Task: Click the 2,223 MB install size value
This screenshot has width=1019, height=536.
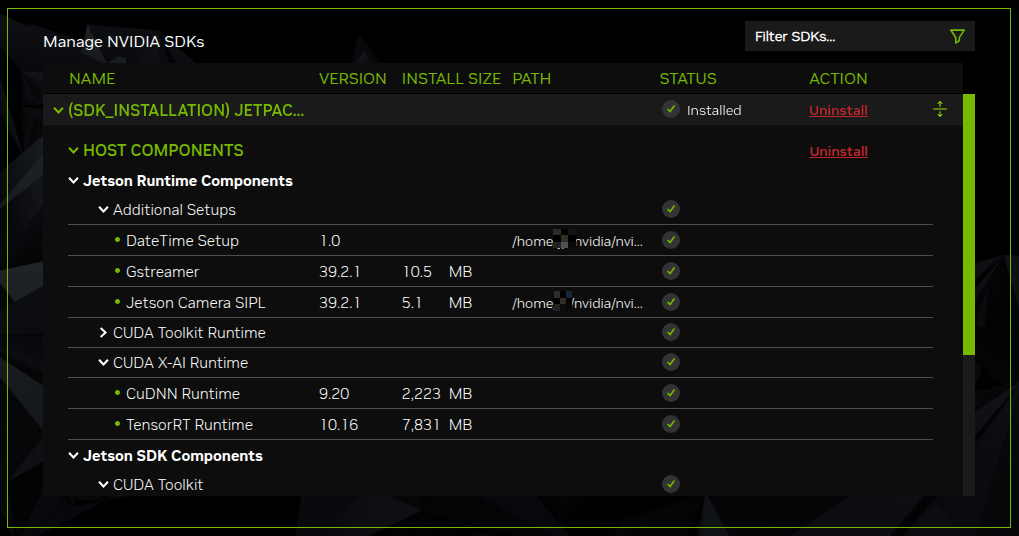Action: coord(437,394)
